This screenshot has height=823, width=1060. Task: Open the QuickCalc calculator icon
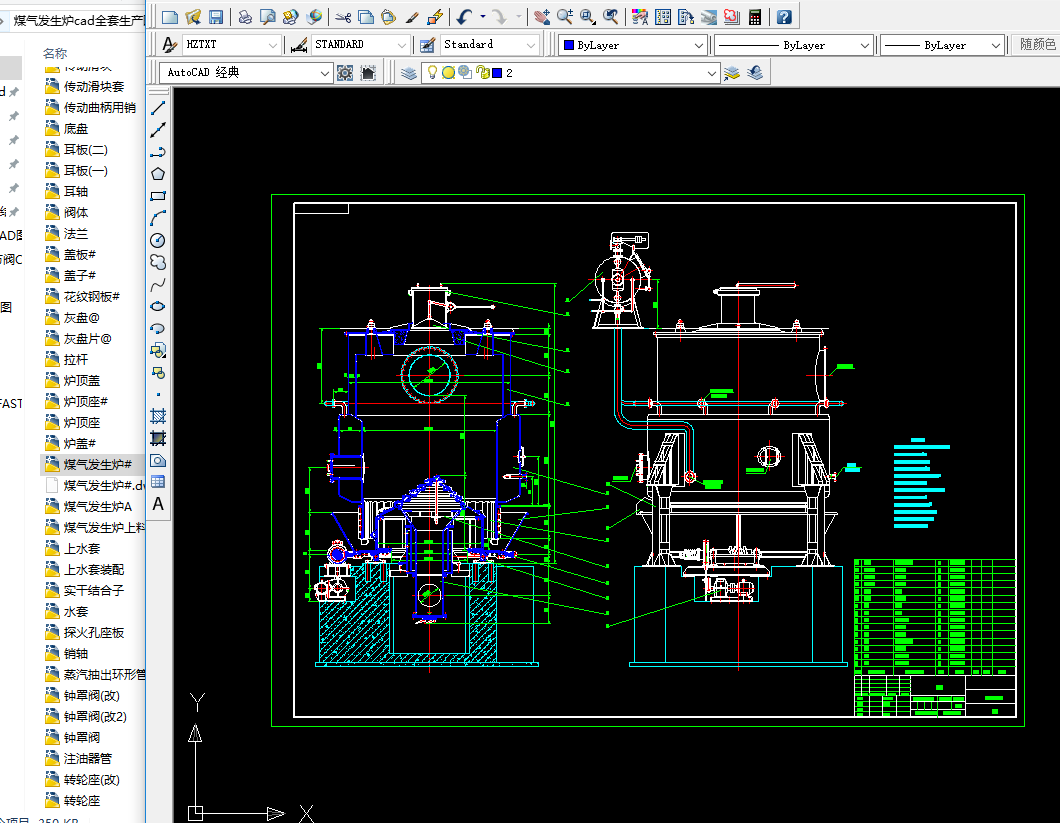[x=755, y=17]
